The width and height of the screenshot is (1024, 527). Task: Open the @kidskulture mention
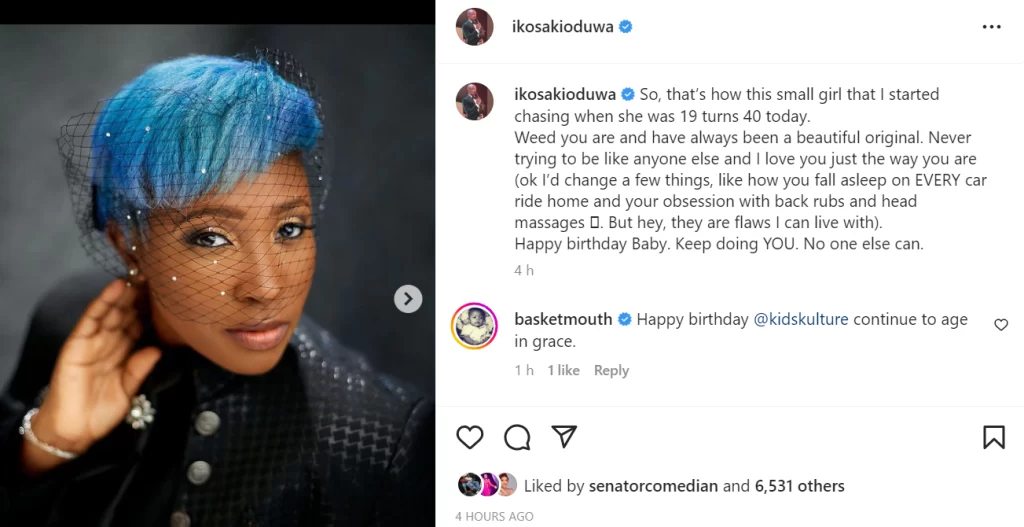(800, 320)
